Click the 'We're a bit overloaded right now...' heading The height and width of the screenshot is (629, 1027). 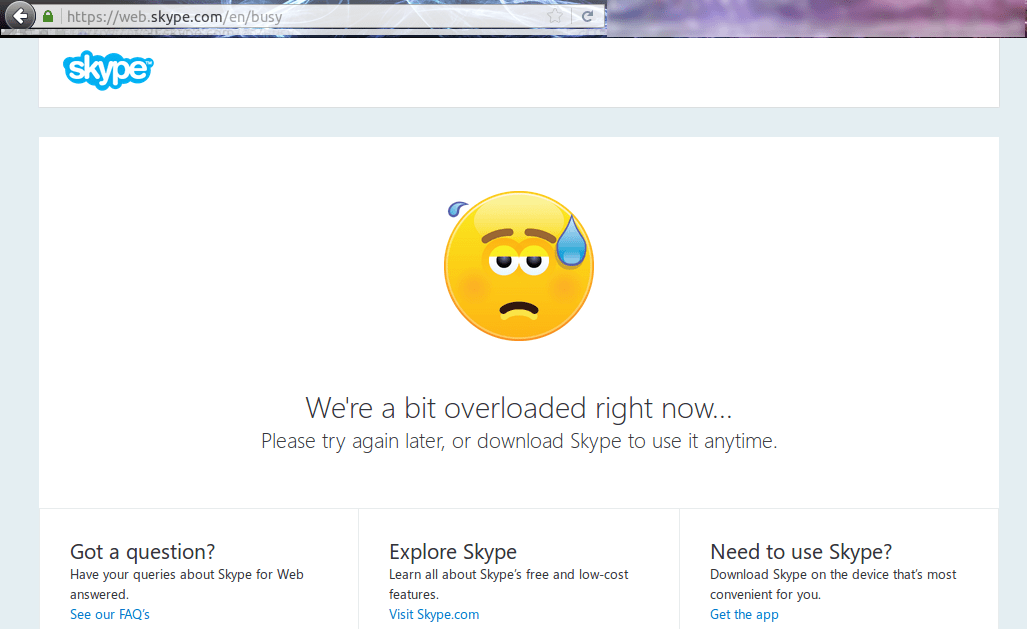[x=519, y=408]
